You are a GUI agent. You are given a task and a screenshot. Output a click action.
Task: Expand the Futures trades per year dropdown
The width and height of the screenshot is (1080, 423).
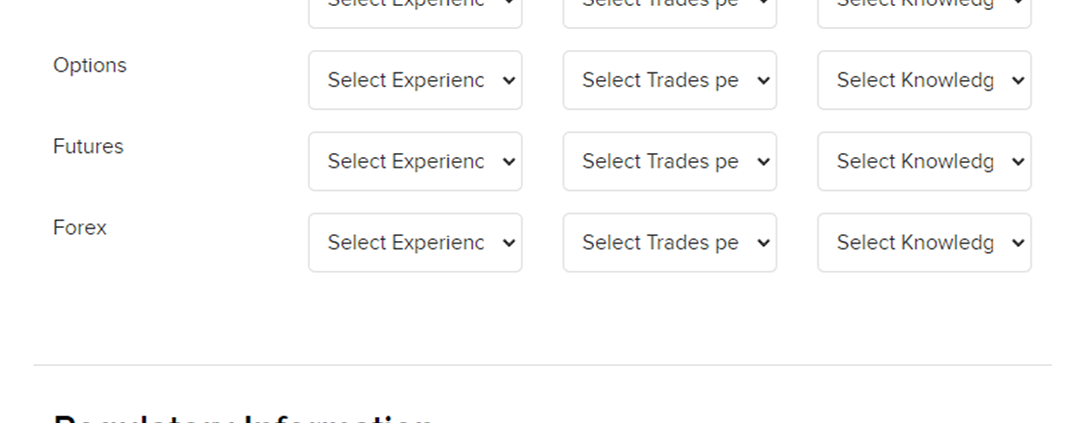coord(669,161)
